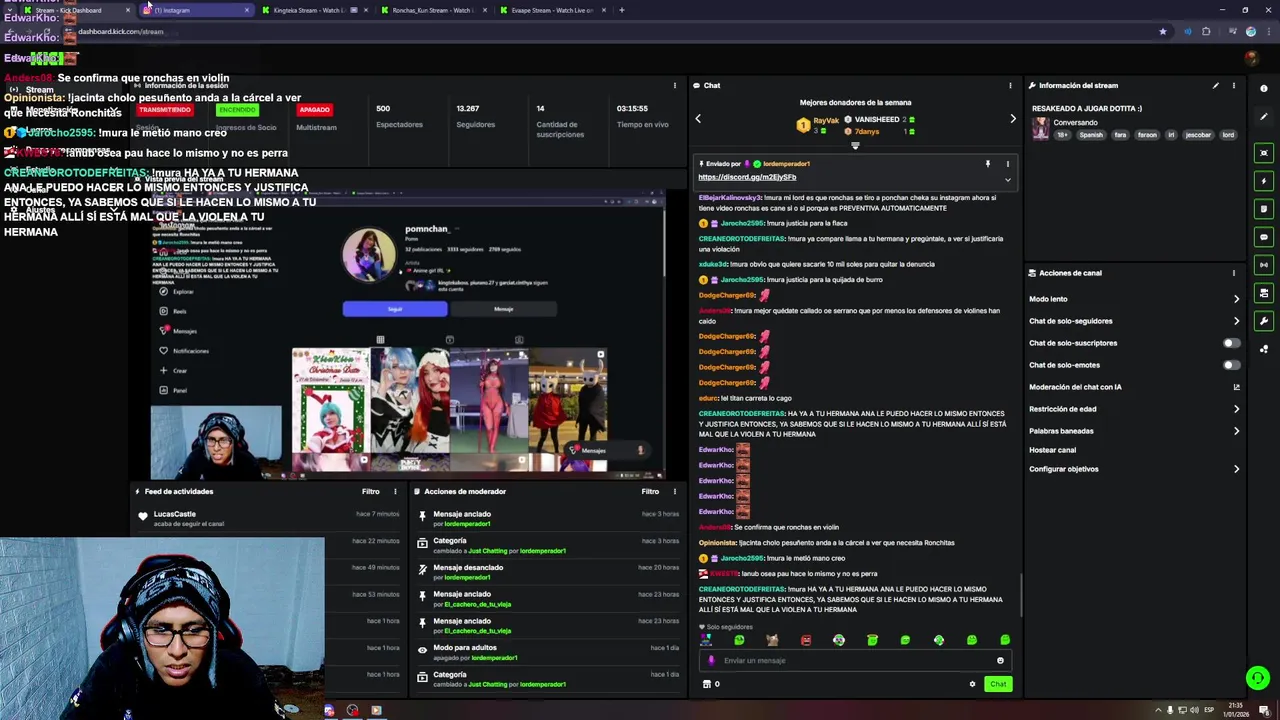This screenshot has height=720, width=1280.
Task: Click RayVak top donor name
Action: click(x=826, y=120)
